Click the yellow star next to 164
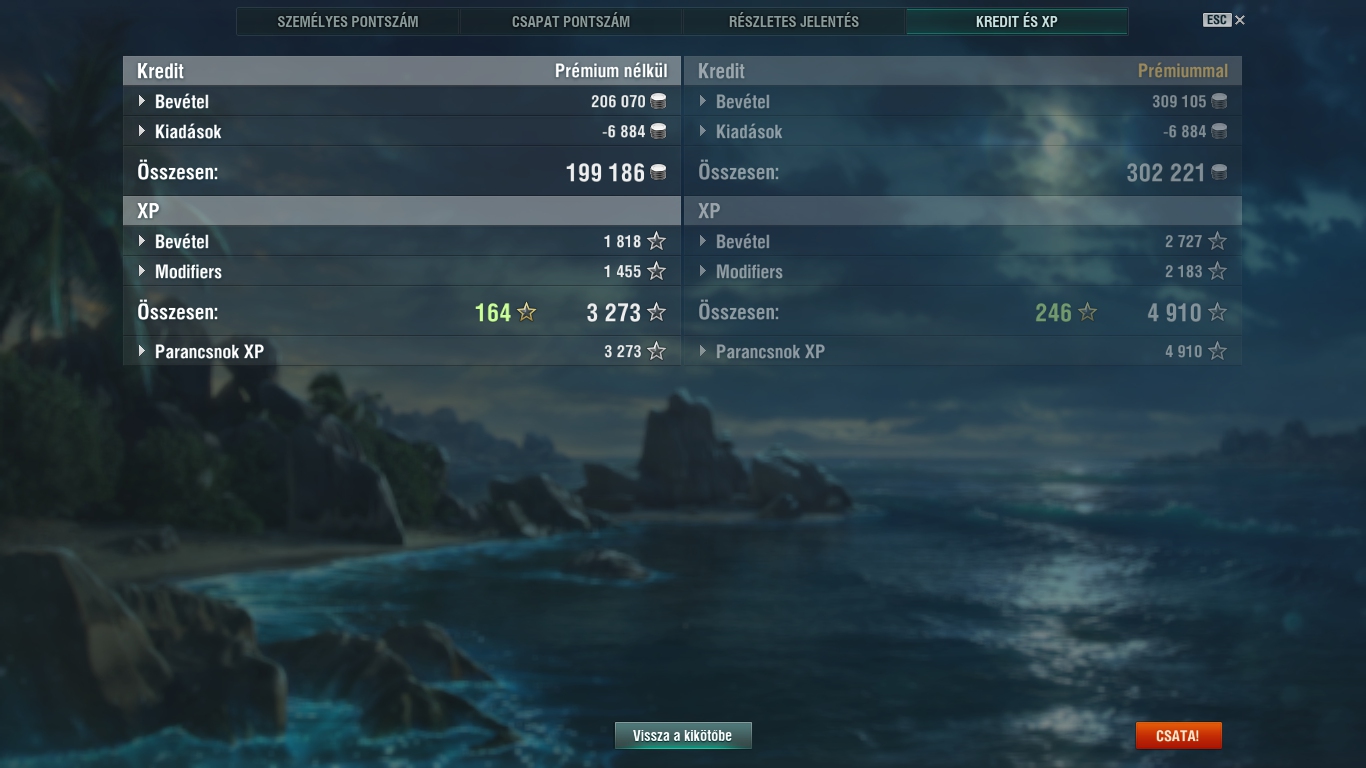This screenshot has height=768, width=1366. (527, 312)
